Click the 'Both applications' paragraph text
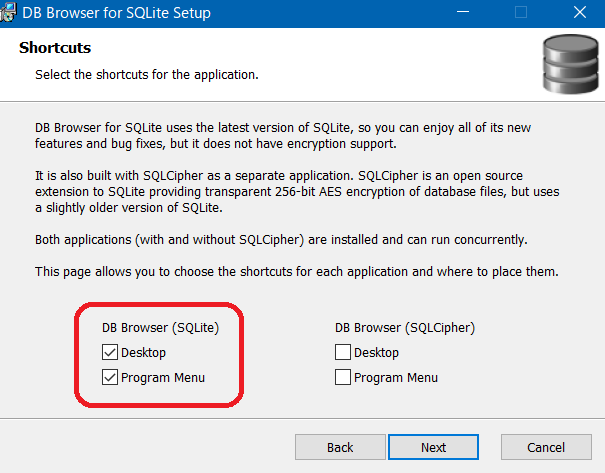This screenshot has width=605, height=473. pos(281,240)
